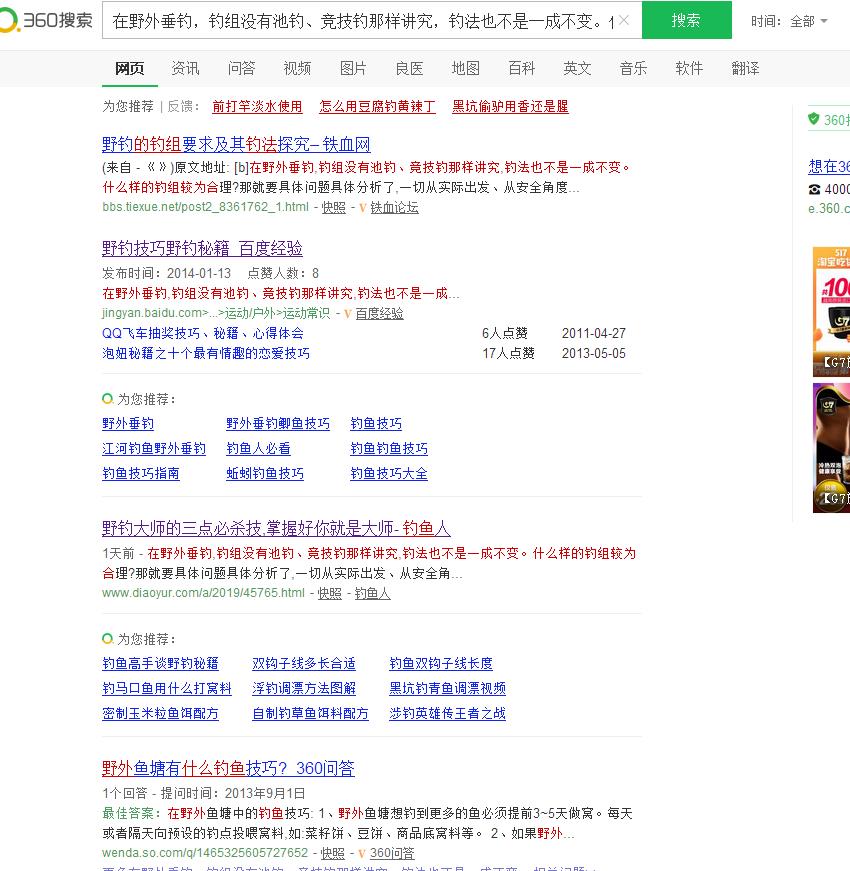Switch to the 视频 tab
The width and height of the screenshot is (850, 871).
click(x=297, y=68)
